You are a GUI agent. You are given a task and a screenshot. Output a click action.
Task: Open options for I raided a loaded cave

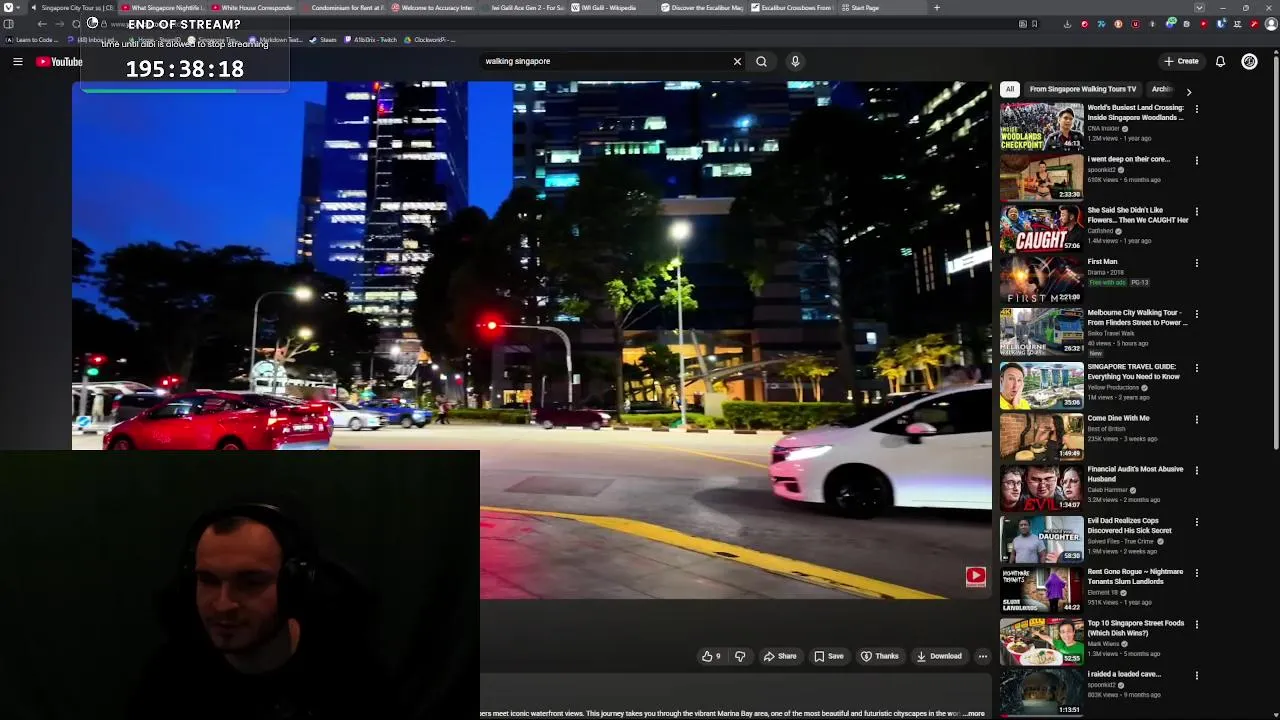pos(1196,675)
